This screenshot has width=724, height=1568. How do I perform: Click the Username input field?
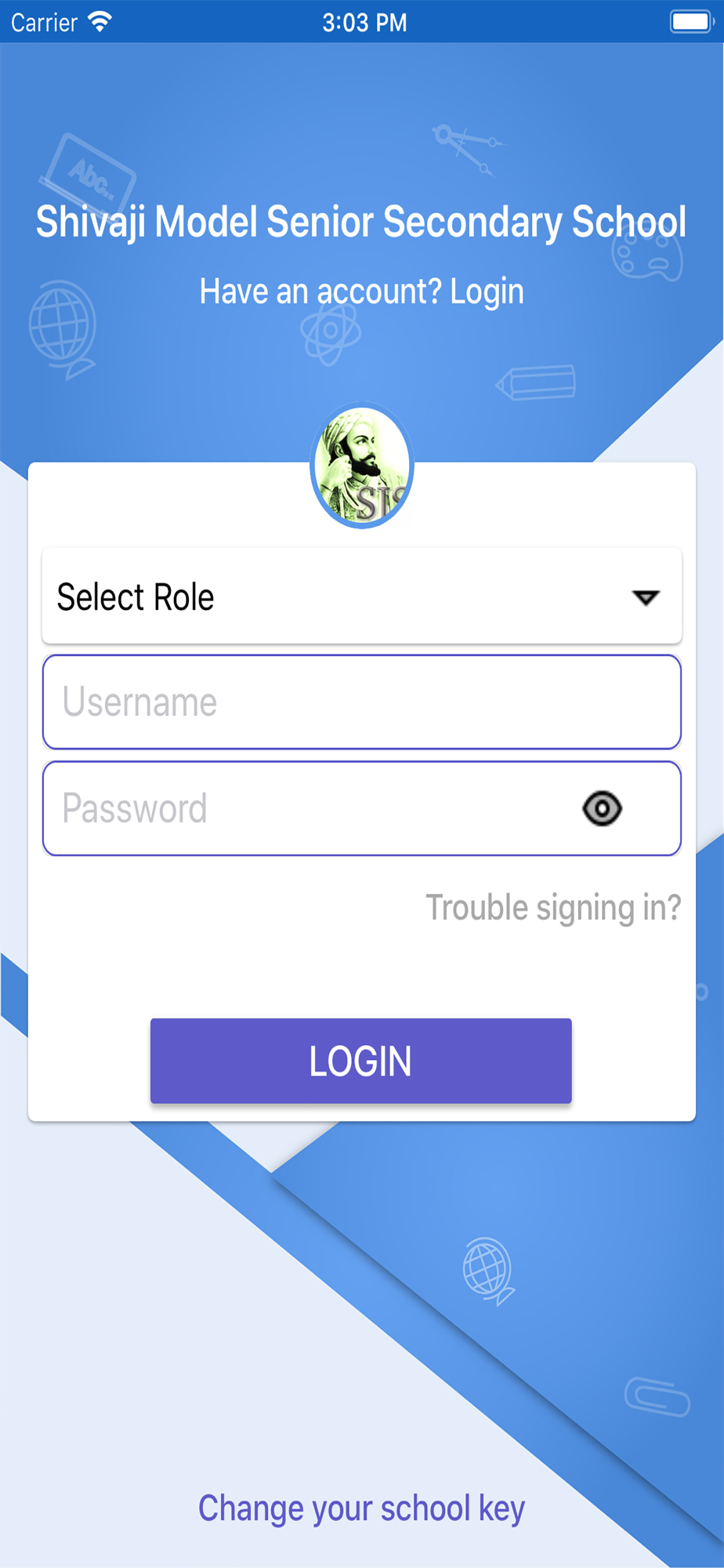tap(362, 702)
